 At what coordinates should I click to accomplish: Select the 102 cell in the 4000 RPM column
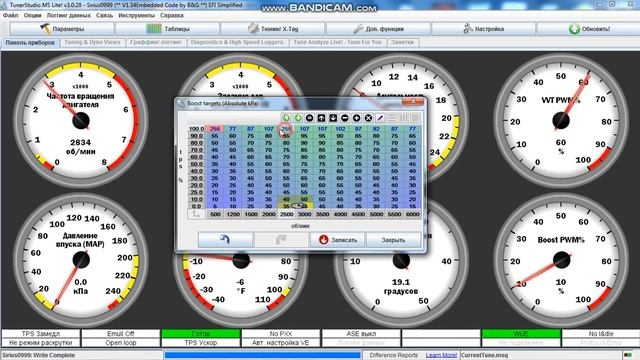coord(340,129)
